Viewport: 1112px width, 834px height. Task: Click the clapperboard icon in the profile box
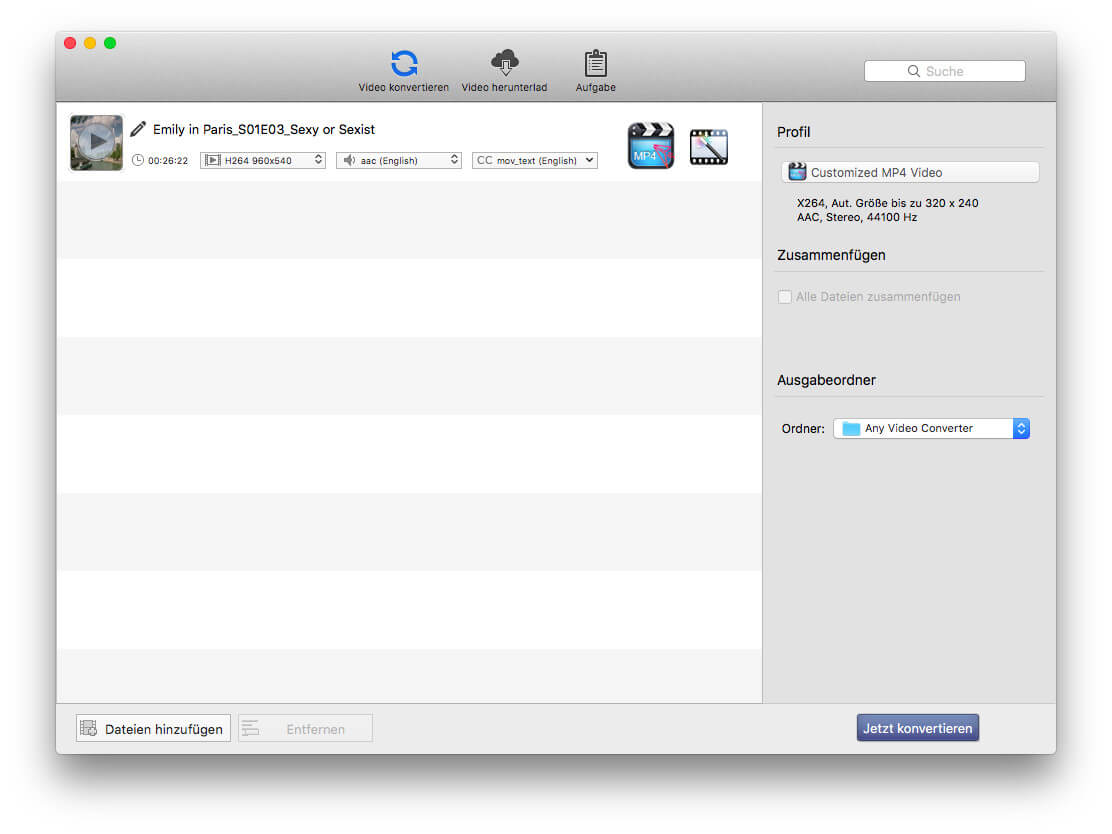(x=797, y=172)
